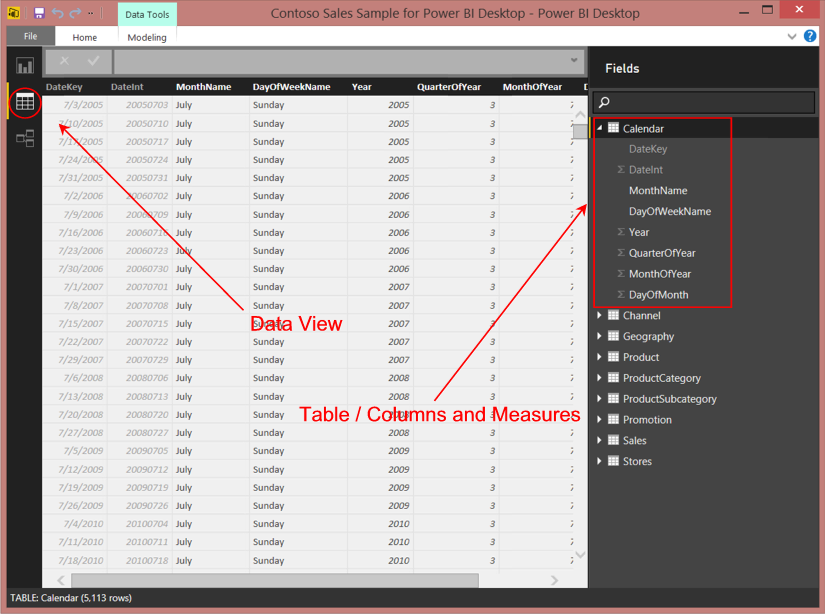Undo the last action
825x614 pixels.
[57, 13]
